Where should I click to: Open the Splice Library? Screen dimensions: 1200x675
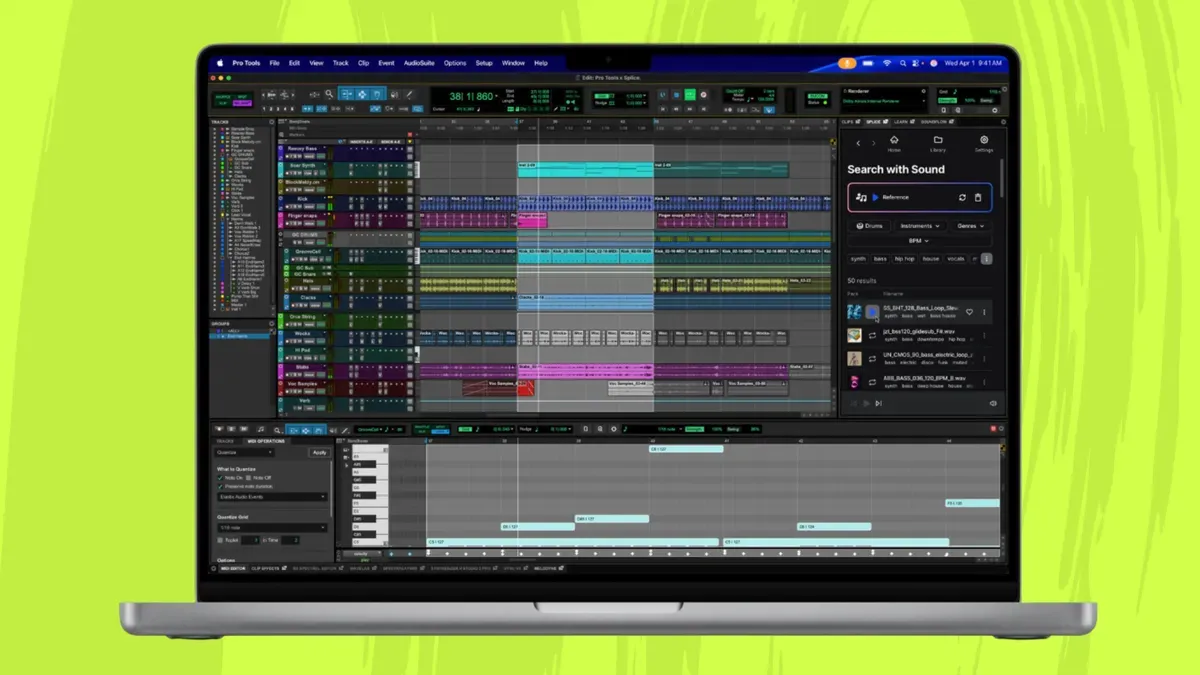click(x=938, y=143)
